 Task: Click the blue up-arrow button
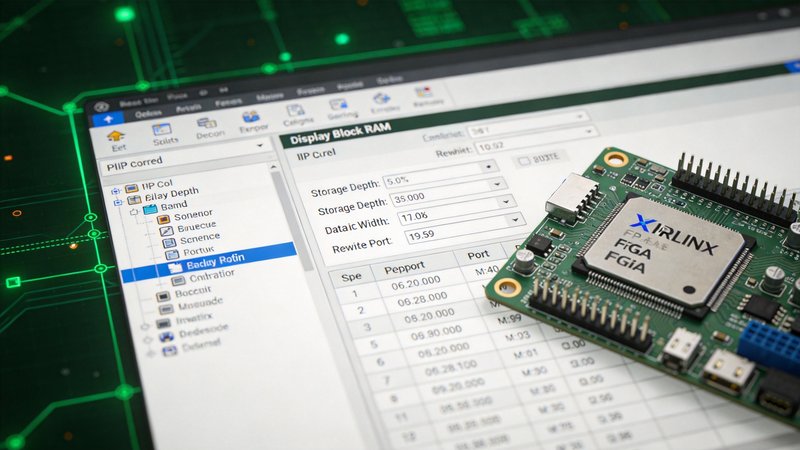click(x=109, y=120)
